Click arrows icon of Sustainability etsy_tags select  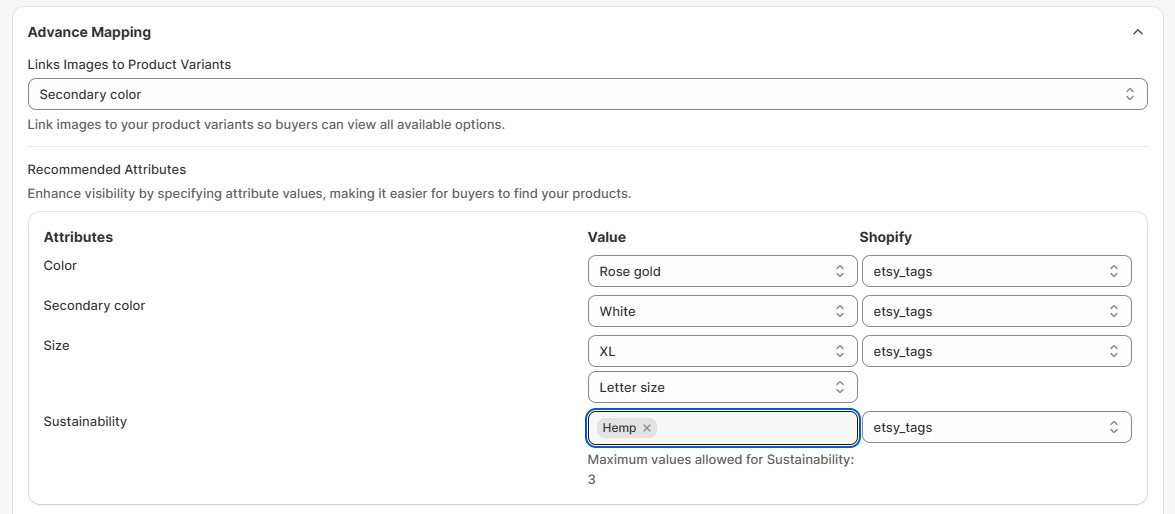(x=1114, y=427)
